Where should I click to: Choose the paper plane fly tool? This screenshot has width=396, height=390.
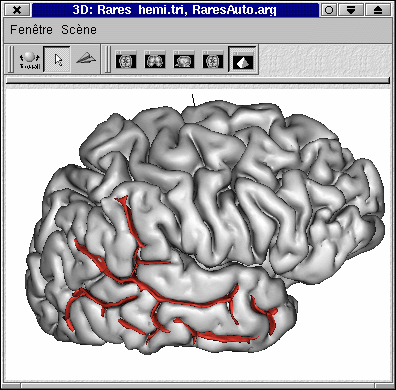click(86, 59)
